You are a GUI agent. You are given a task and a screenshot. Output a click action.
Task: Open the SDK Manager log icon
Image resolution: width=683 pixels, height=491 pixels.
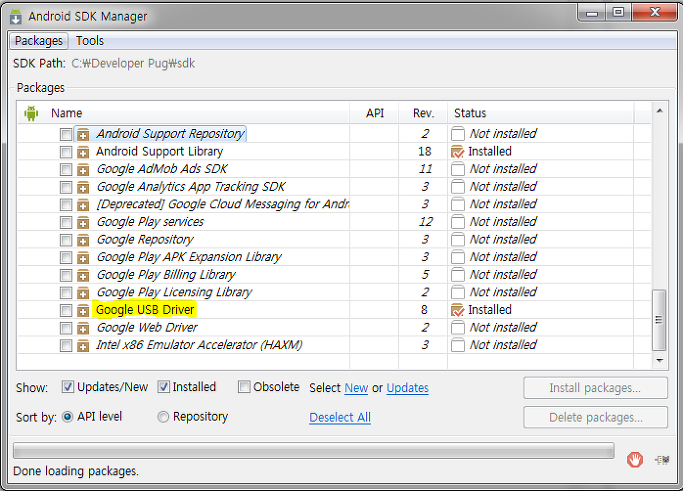coord(662,460)
